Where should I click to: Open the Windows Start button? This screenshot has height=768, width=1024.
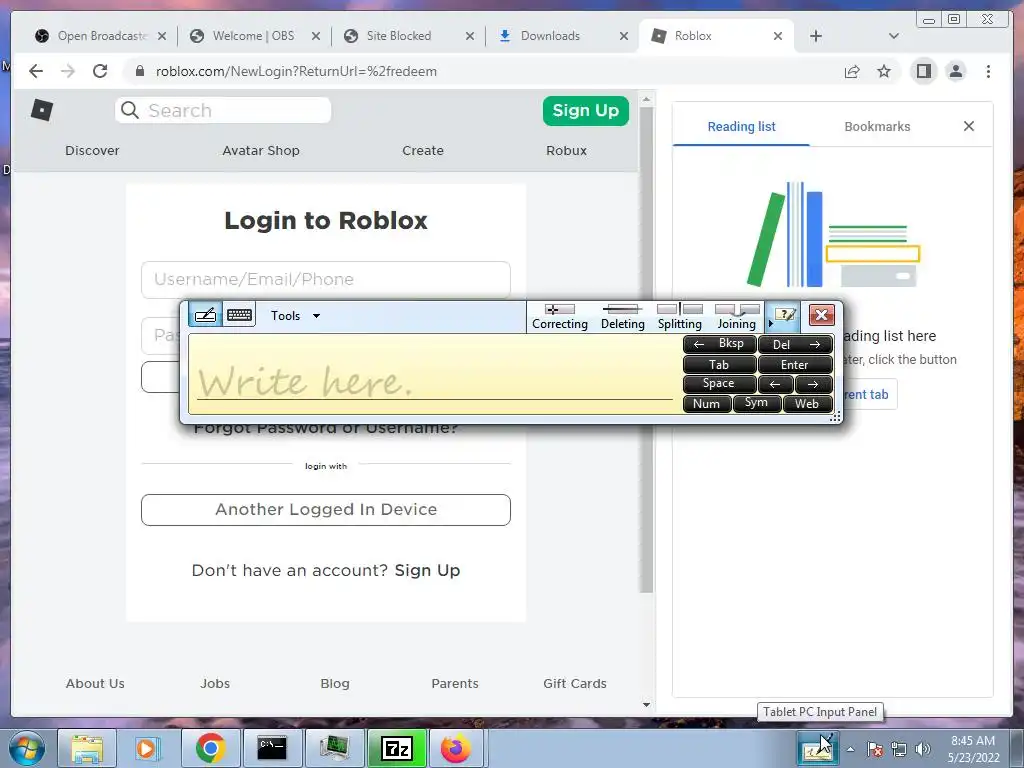point(26,748)
